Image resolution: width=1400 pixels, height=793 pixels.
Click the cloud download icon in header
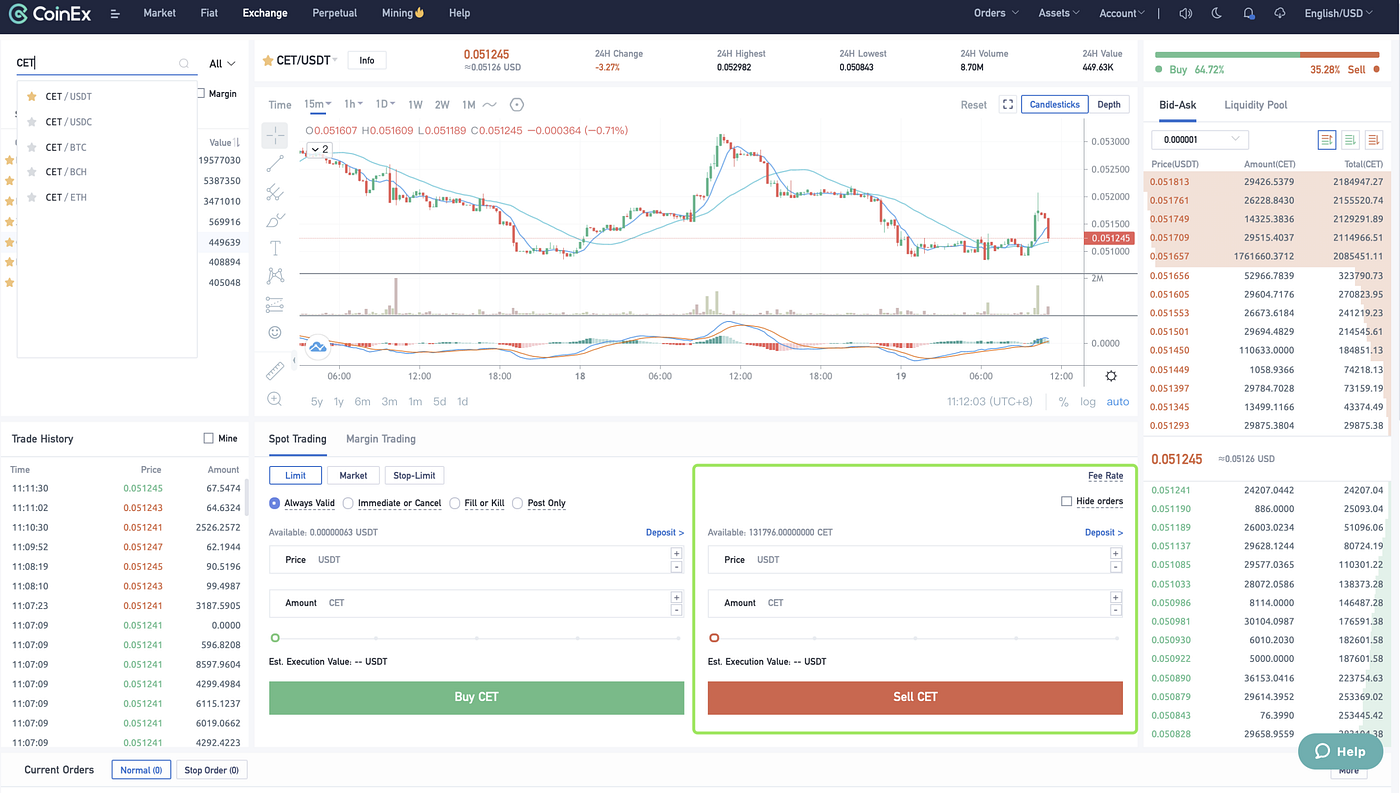pos(1280,13)
